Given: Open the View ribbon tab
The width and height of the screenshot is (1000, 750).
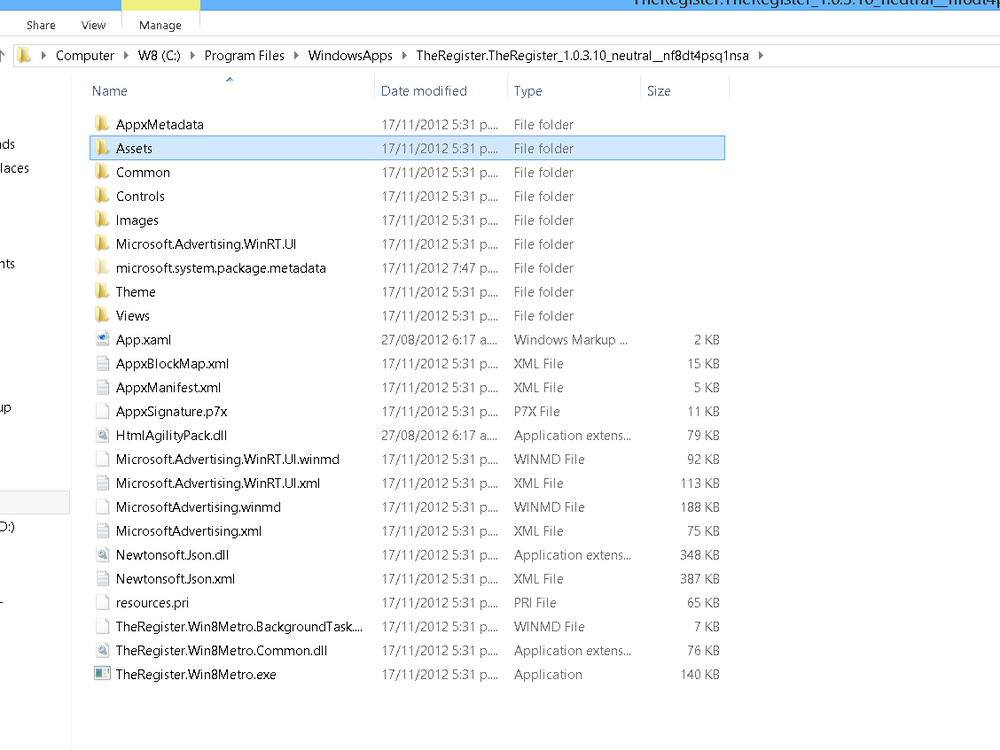Looking at the screenshot, I should 93,25.
